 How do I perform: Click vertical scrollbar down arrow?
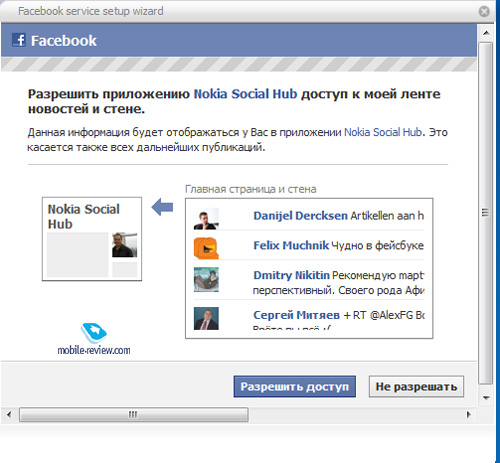pos(486,398)
